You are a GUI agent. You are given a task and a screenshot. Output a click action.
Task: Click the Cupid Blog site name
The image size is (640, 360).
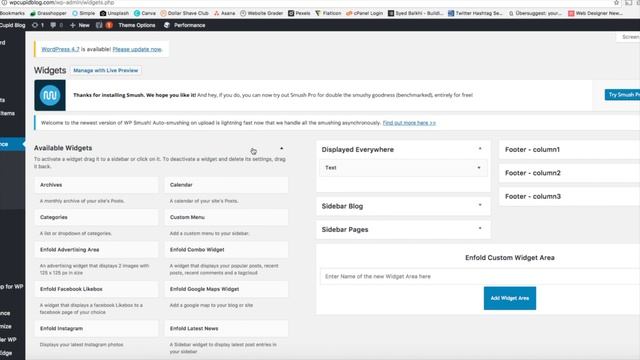(12, 25)
